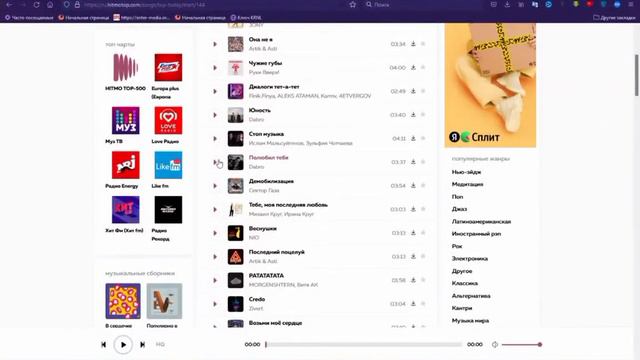Image resolution: width=640 pixels, height=360 pixels.
Task: Play the track Веснушки
Action: [215, 233]
